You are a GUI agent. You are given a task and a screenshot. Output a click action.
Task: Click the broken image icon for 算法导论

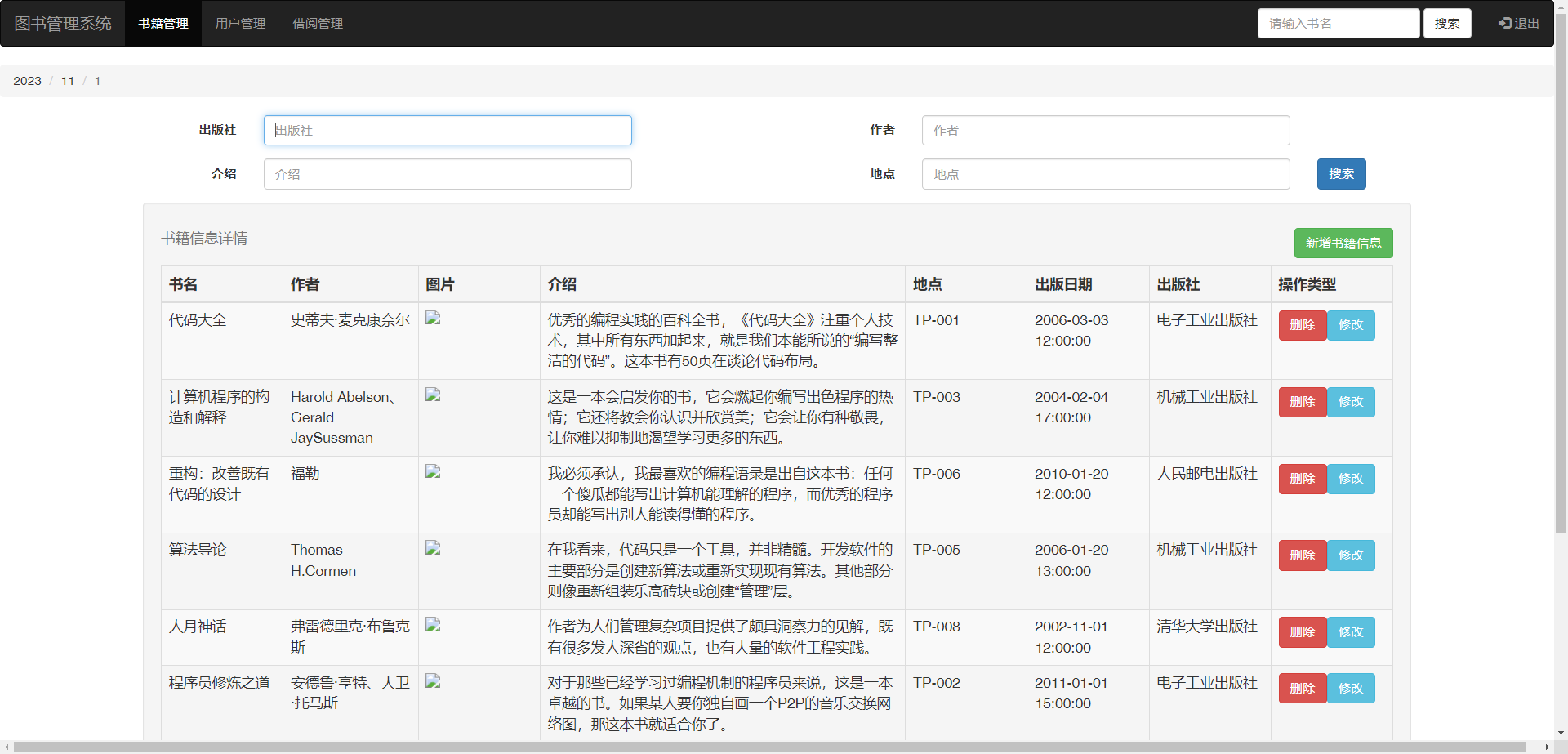coord(433,548)
